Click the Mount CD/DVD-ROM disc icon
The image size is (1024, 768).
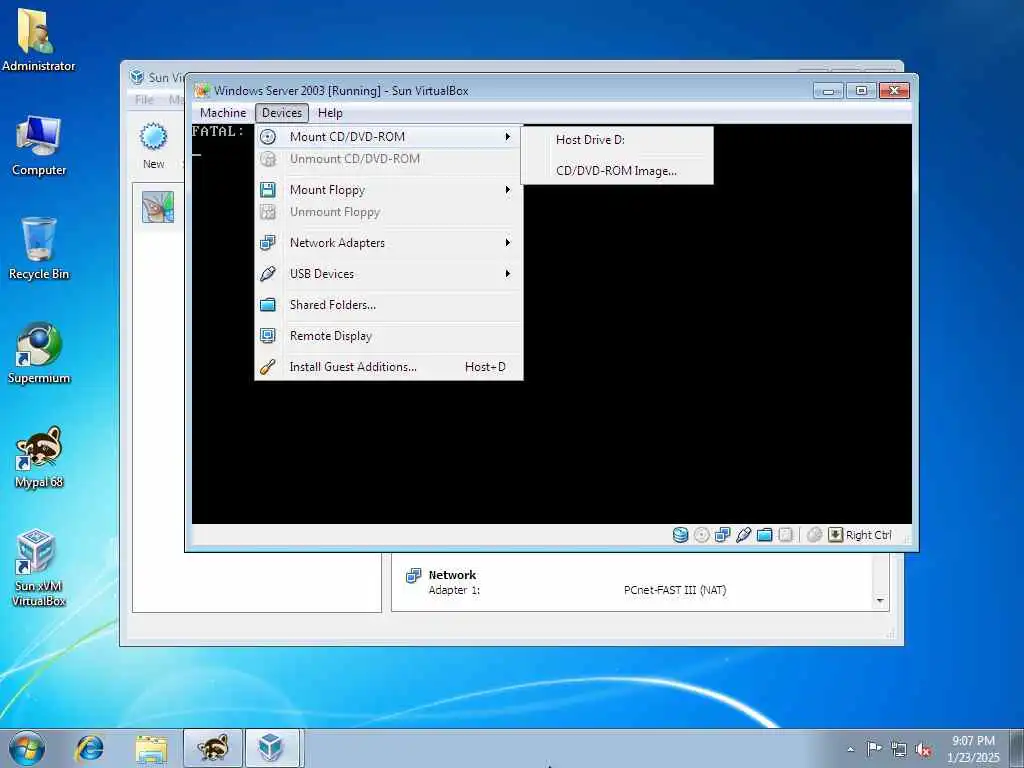(x=268, y=137)
